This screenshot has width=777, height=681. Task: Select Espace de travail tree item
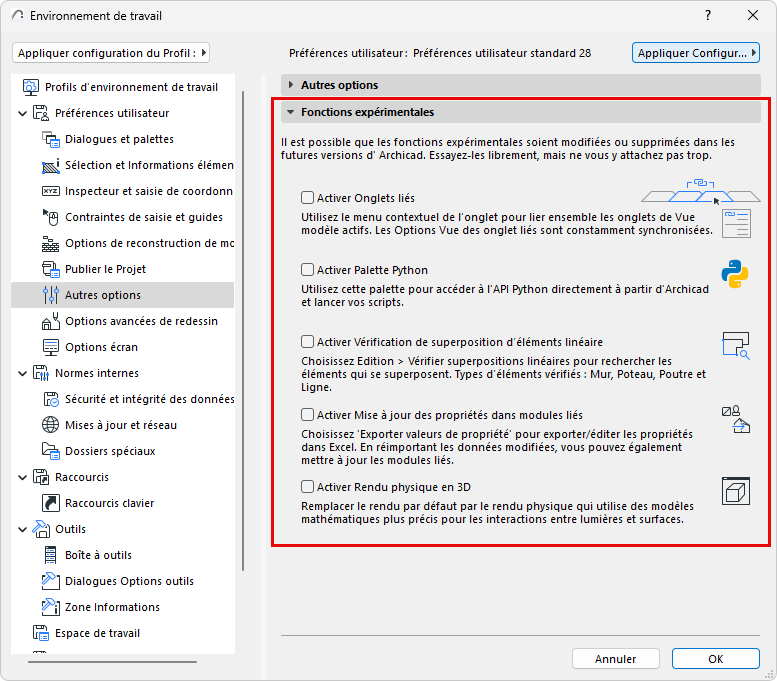click(98, 633)
